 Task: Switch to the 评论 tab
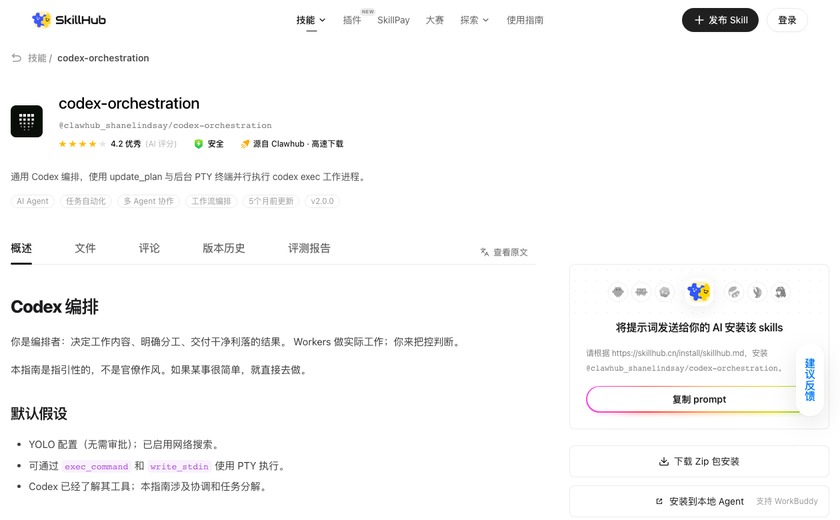click(149, 248)
